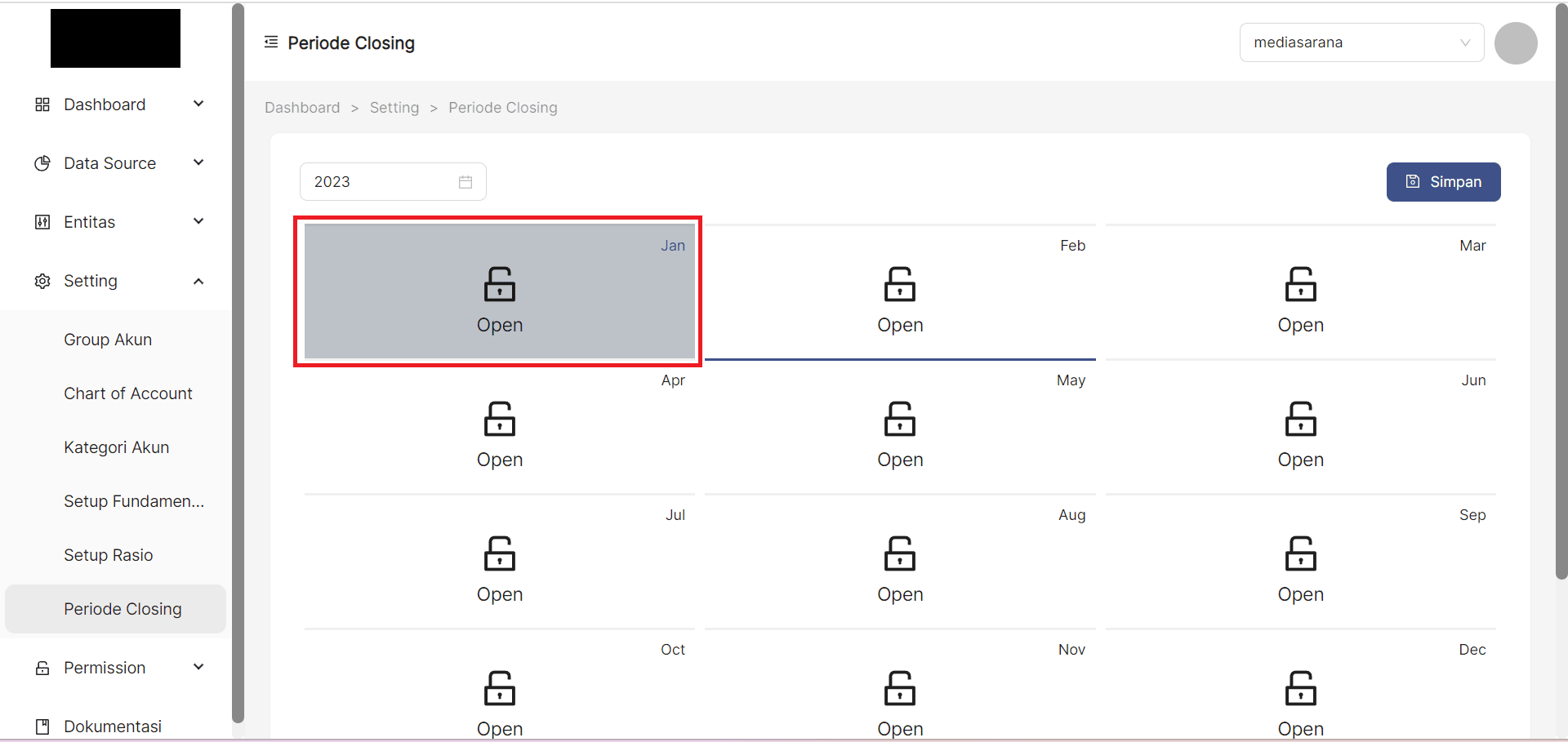Select Setup Rasio in sidebar
This screenshot has height=742, width=1568.
(109, 555)
